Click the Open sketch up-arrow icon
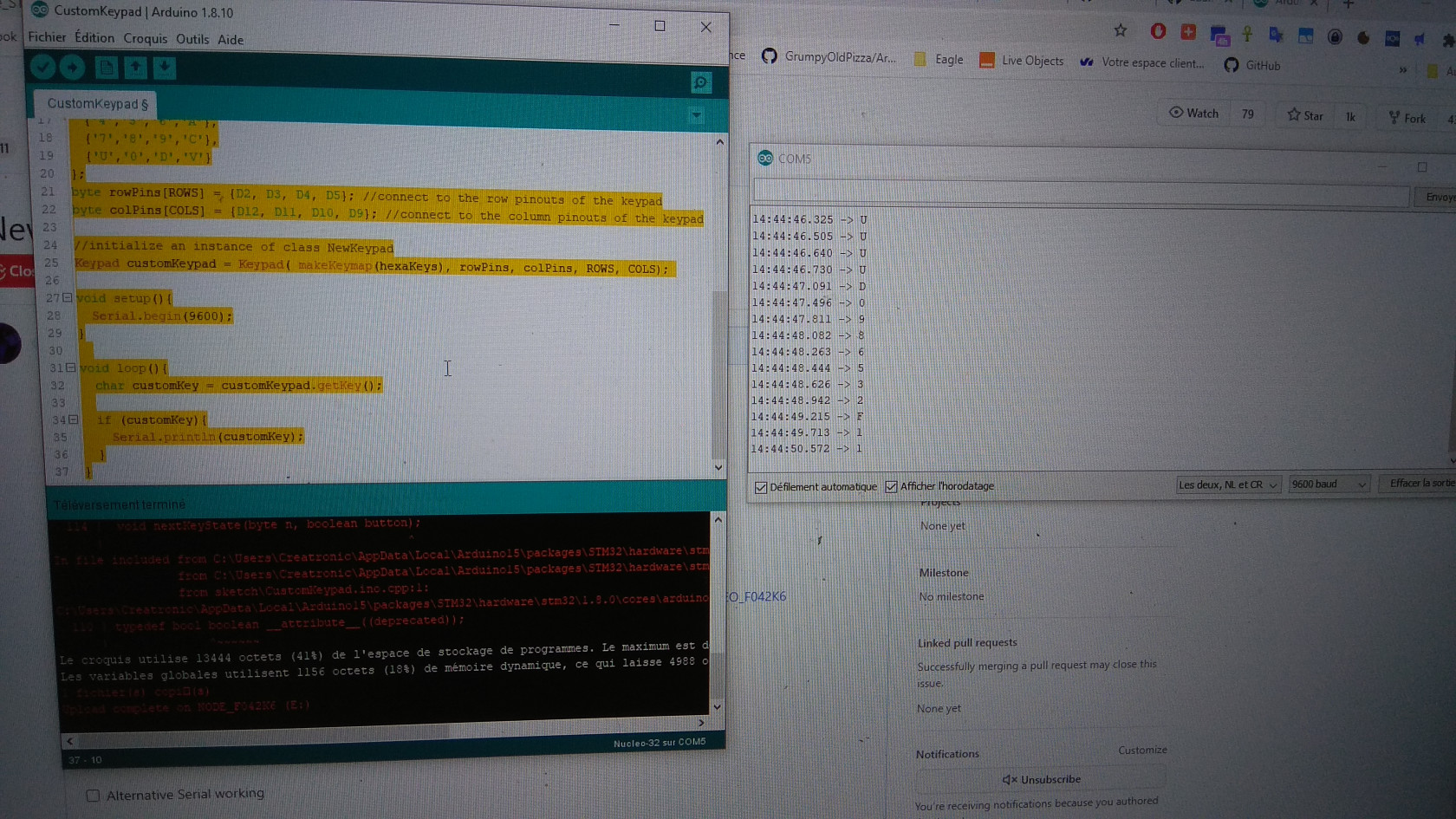Screen dimensions: 1456x819 tap(135, 67)
